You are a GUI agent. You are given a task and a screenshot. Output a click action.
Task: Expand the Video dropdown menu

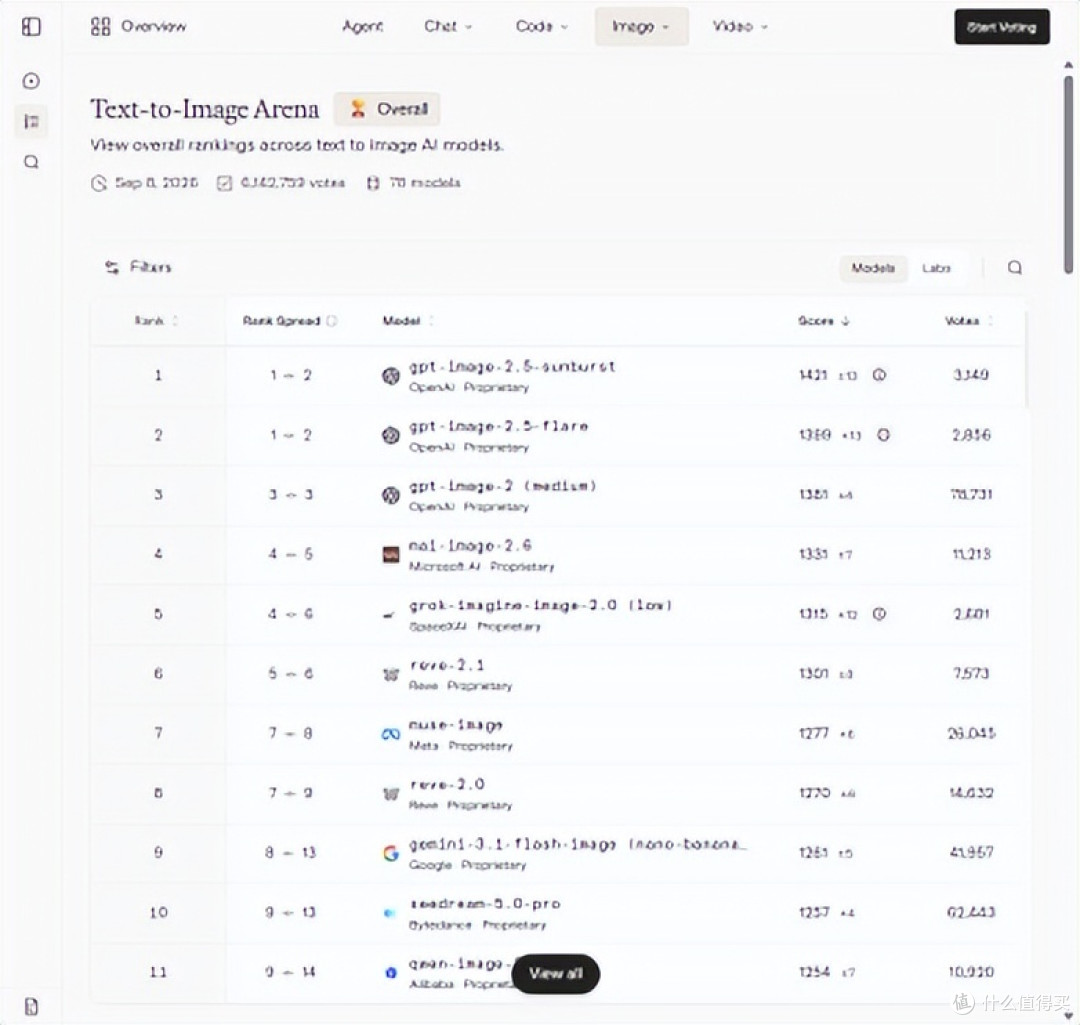point(740,27)
